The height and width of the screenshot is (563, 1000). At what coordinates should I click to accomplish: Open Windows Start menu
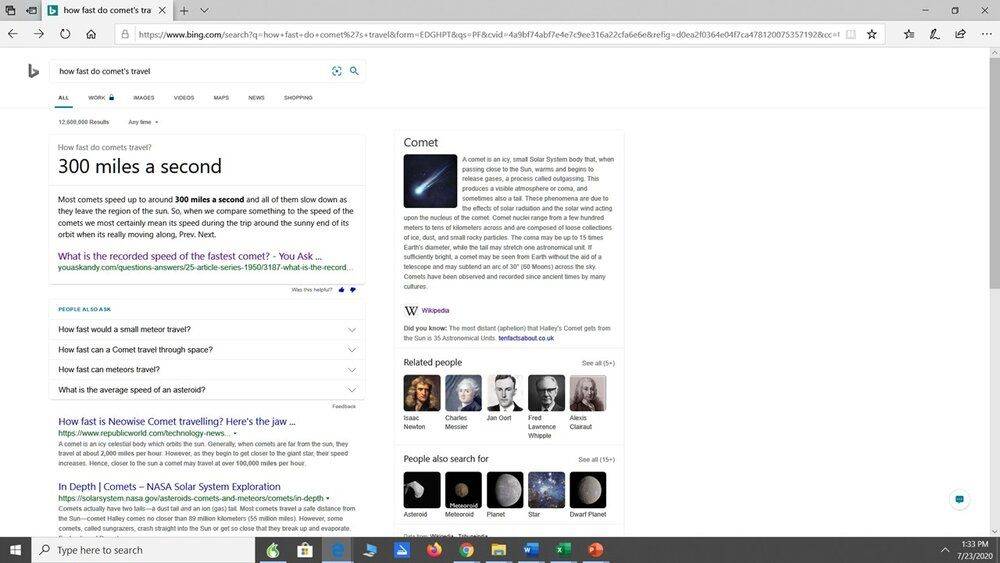pos(16,550)
